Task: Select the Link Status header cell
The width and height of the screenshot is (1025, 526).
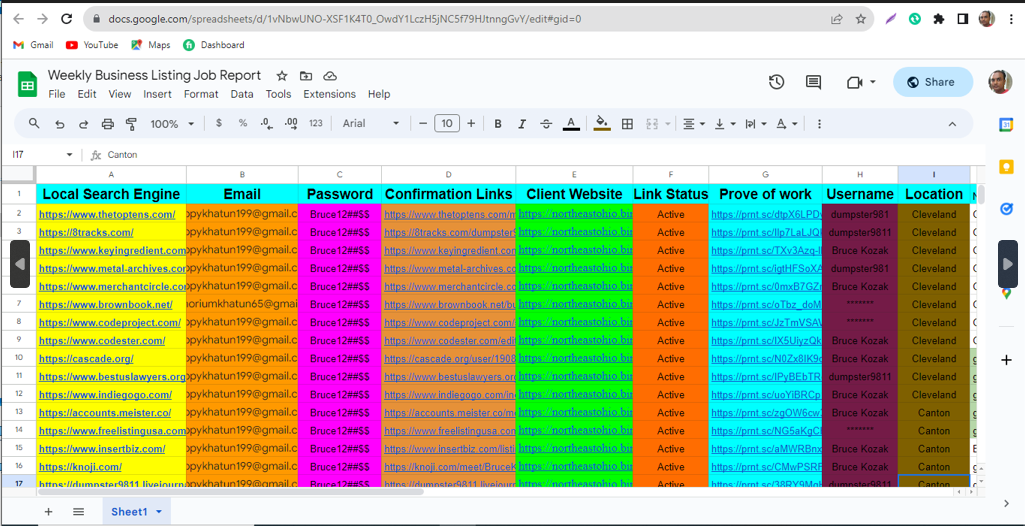Action: click(x=671, y=194)
